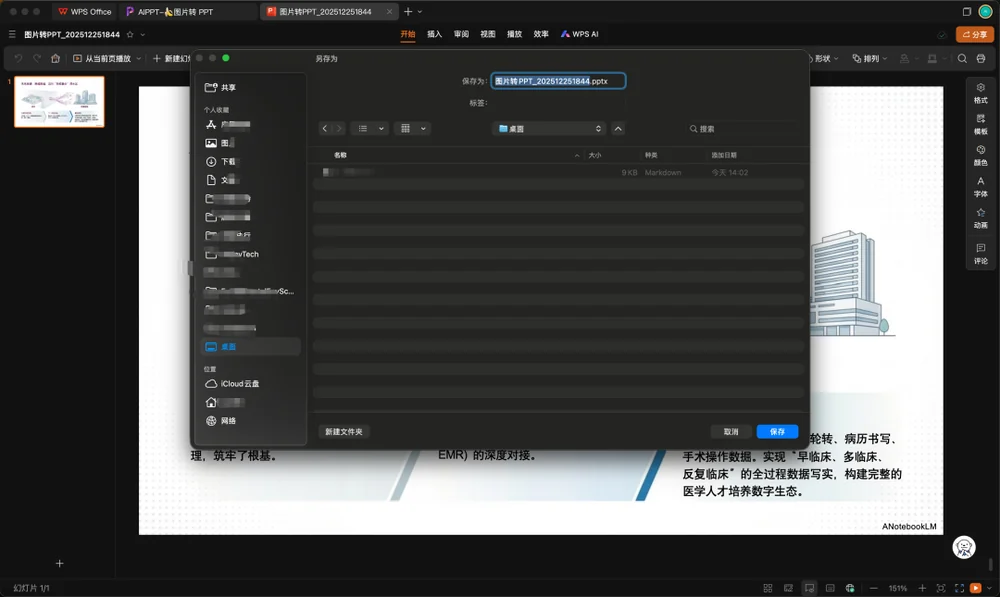Open the 评论 comments side panel
This screenshot has width=1000, height=597.
pos(980,253)
